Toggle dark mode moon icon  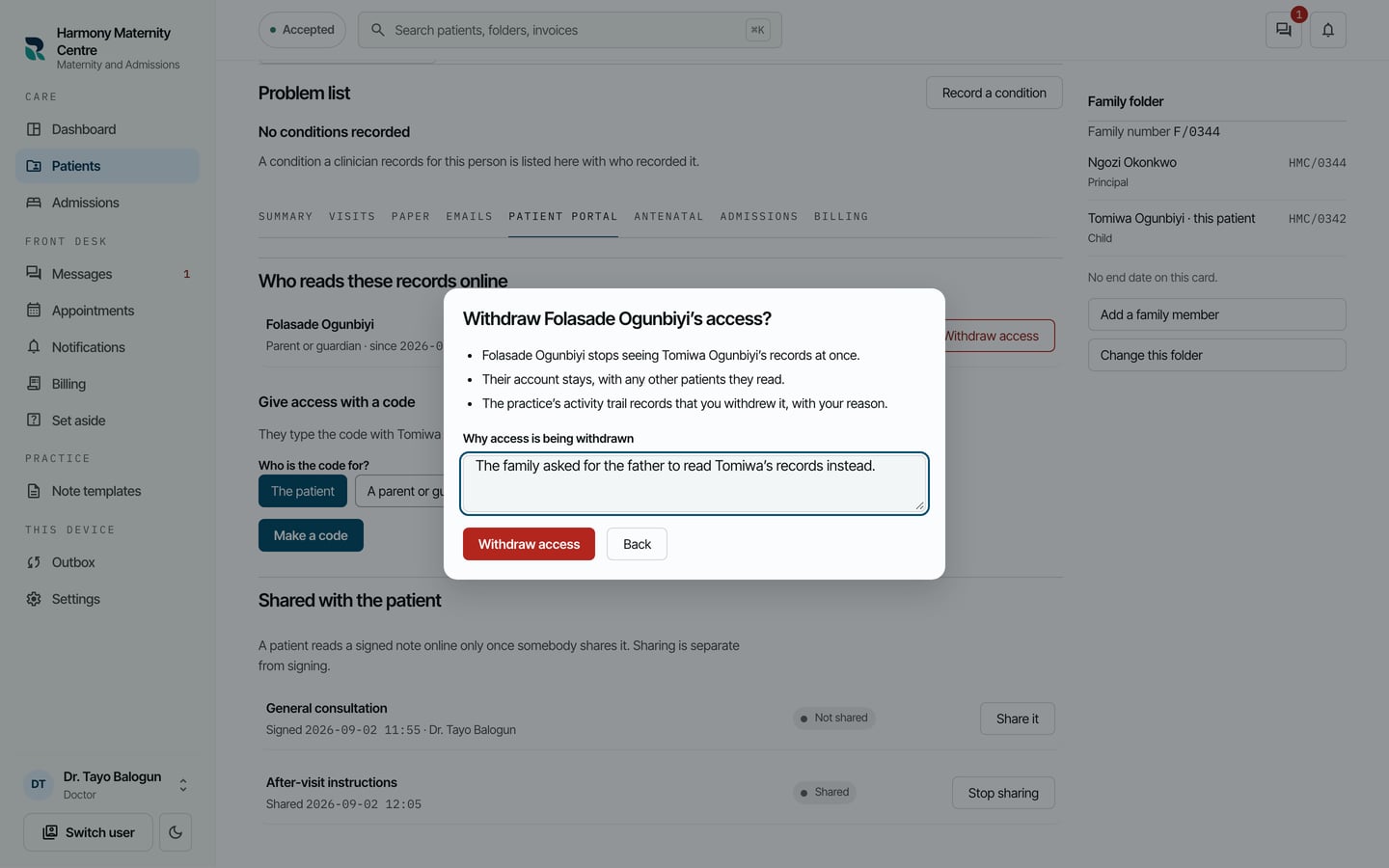[x=176, y=832]
